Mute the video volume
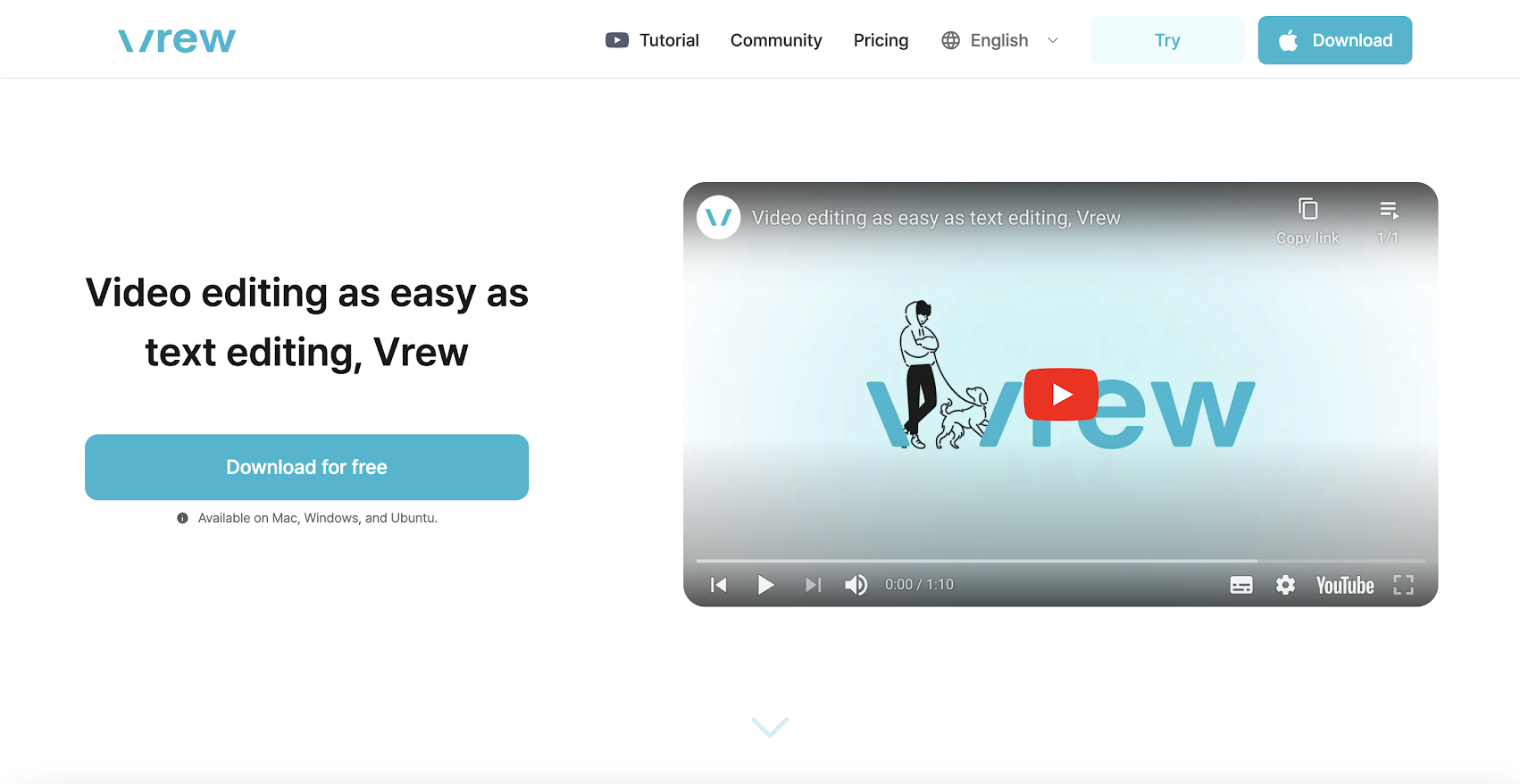This screenshot has height=784, width=1520. 856,585
